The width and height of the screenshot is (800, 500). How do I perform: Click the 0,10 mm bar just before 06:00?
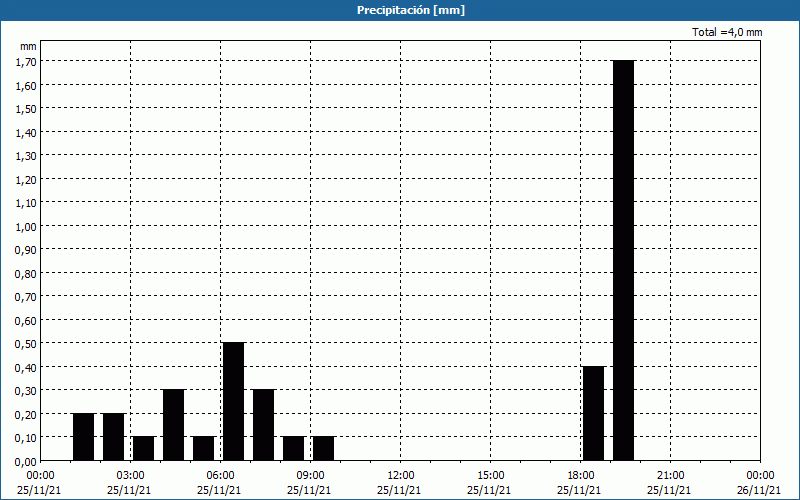click(204, 449)
